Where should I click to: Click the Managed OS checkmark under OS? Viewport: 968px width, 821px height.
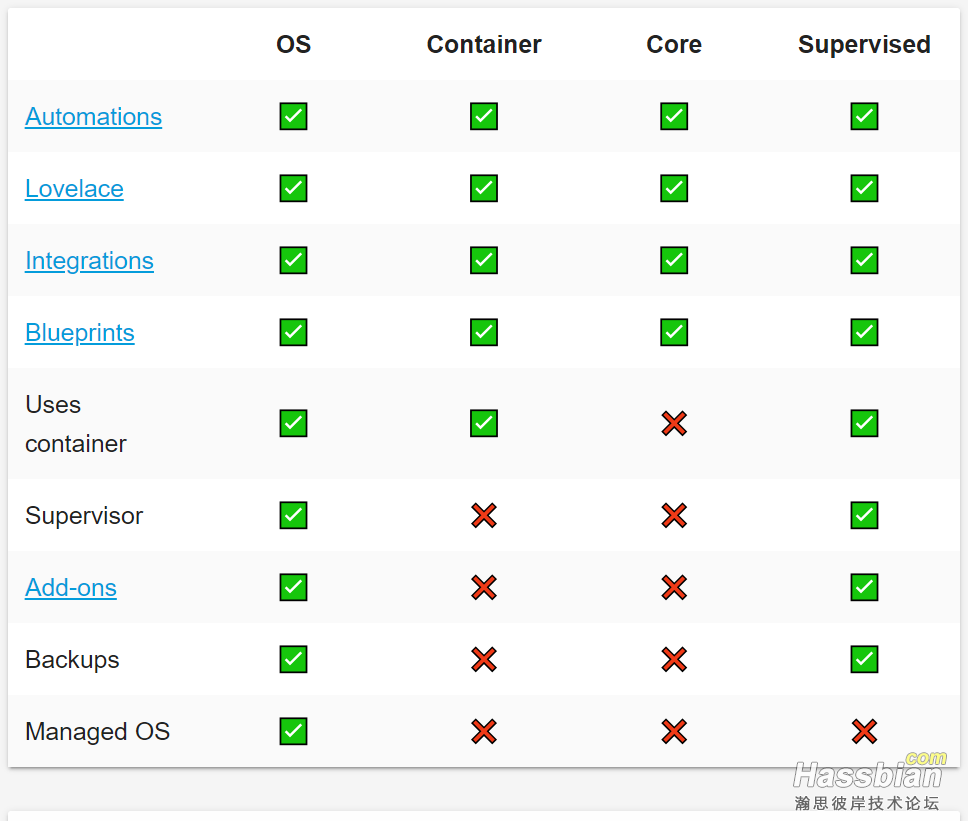click(293, 732)
